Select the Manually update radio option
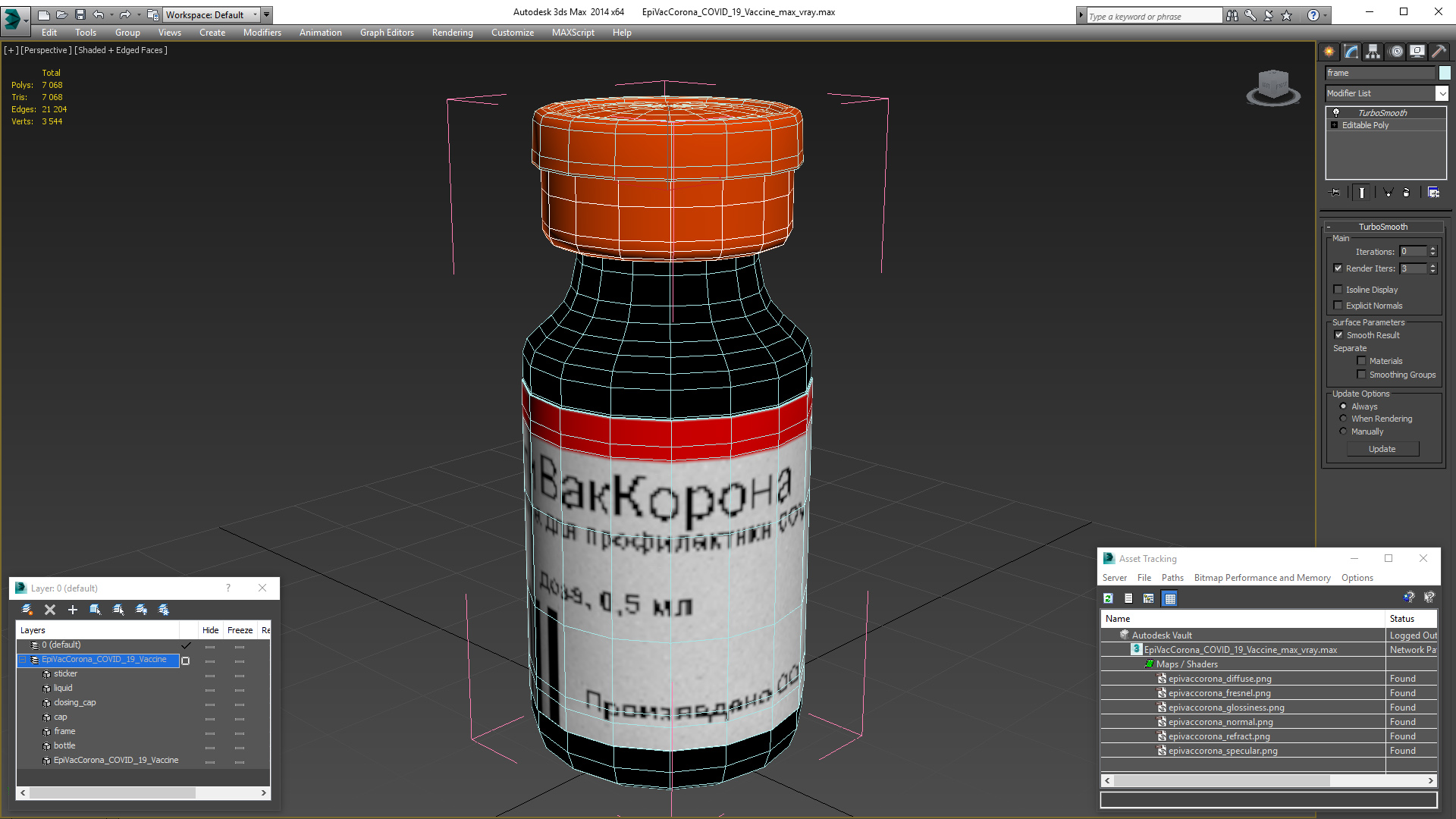The height and width of the screenshot is (819, 1456). [x=1344, y=431]
